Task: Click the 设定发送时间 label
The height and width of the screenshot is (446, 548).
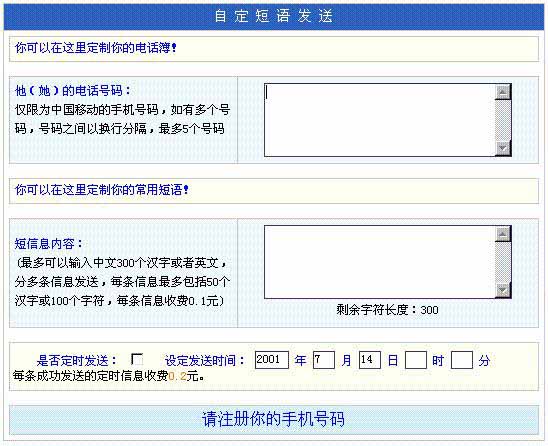Action: pos(205,360)
